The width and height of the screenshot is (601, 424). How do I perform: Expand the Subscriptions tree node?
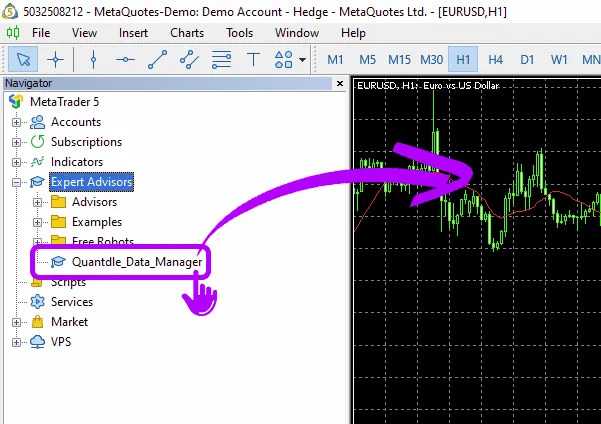coord(16,142)
